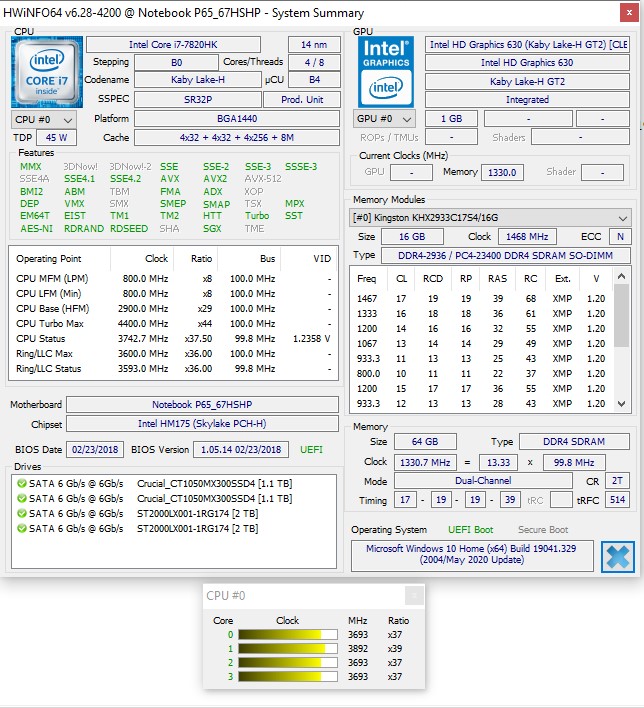644x708 pixels.
Task: Click the module size 16 GB field
Action: [x=412, y=237]
